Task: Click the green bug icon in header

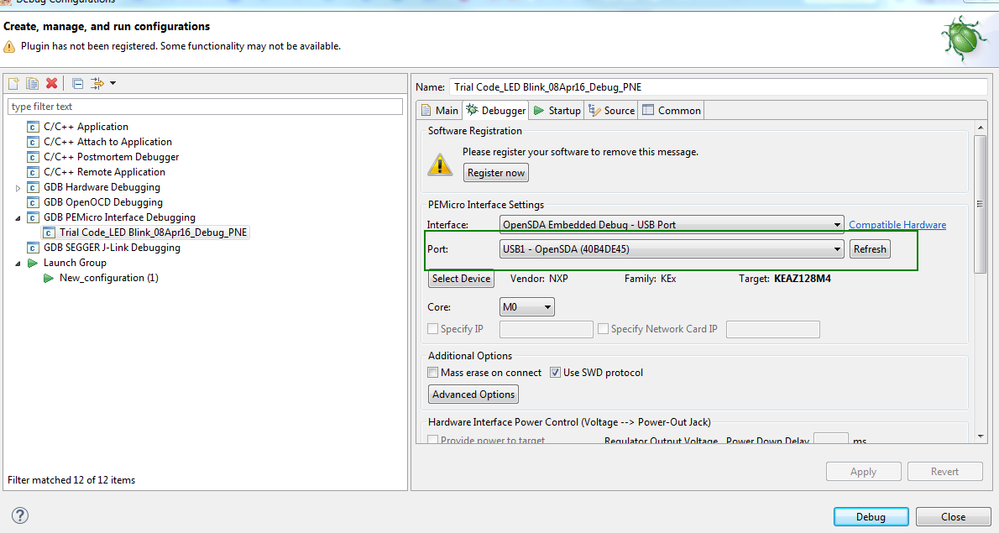Action: tap(964, 39)
